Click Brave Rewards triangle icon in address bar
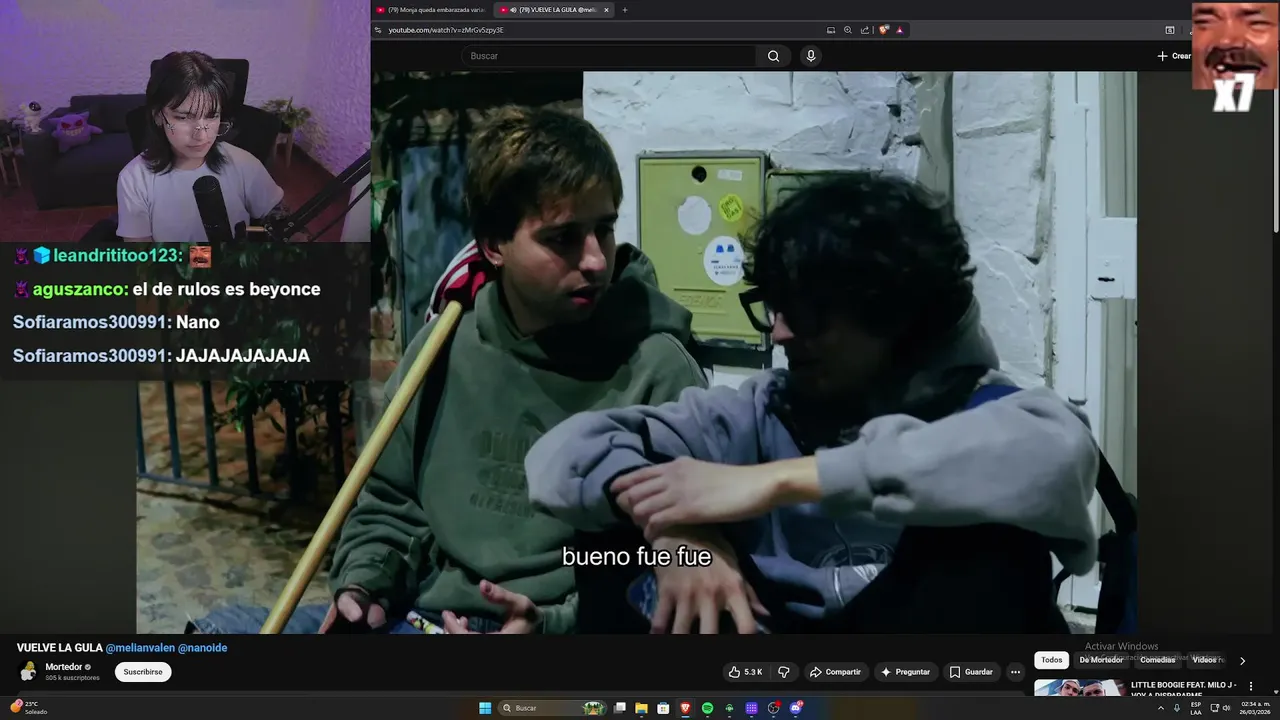Screen dimensions: 1280x720 899,30
